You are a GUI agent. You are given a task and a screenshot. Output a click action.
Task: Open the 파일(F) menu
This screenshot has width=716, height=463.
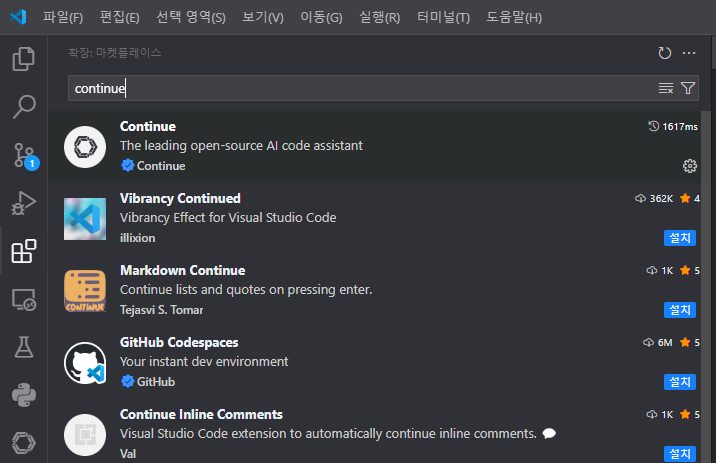pyautogui.click(x=63, y=17)
